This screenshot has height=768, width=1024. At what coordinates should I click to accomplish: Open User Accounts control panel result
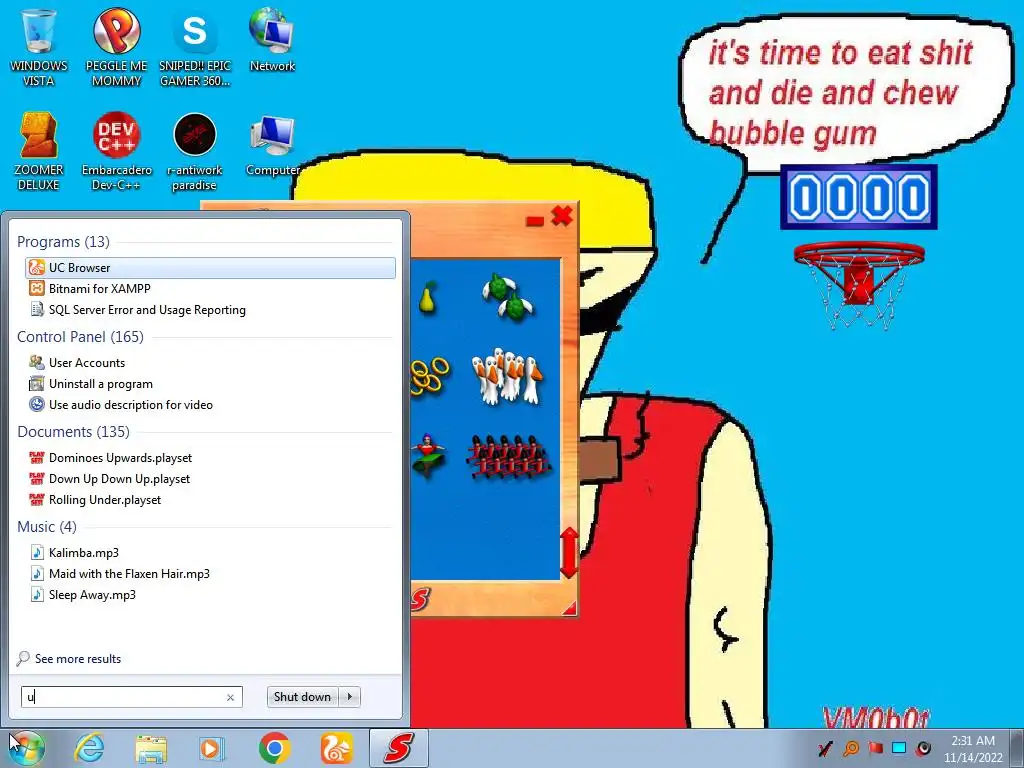coord(210,362)
